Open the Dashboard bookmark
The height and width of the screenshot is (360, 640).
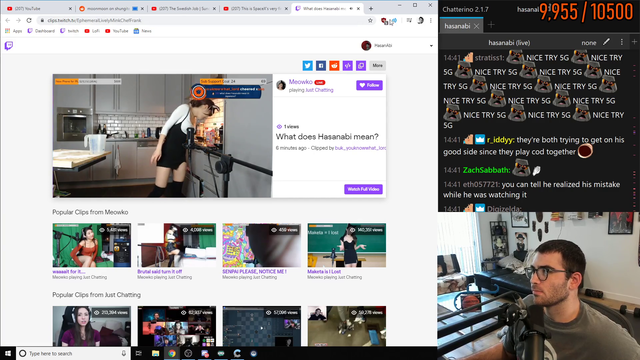point(41,31)
